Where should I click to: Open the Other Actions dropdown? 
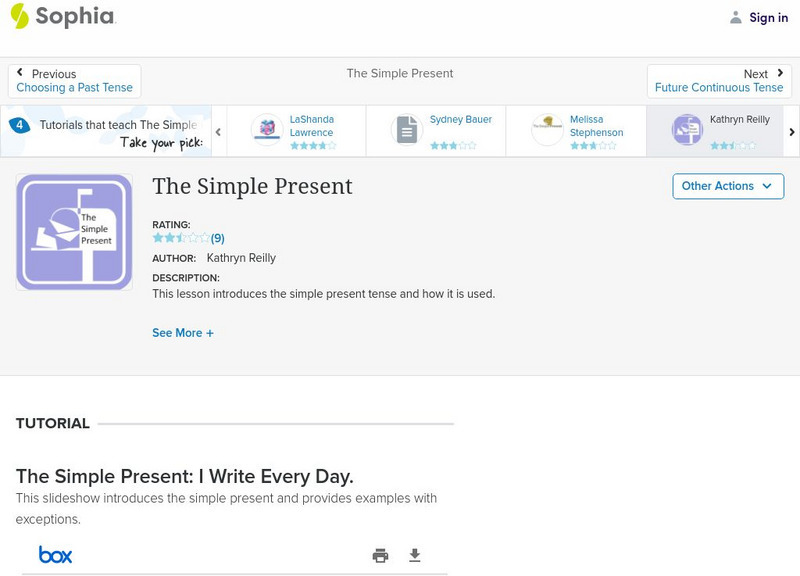point(727,186)
